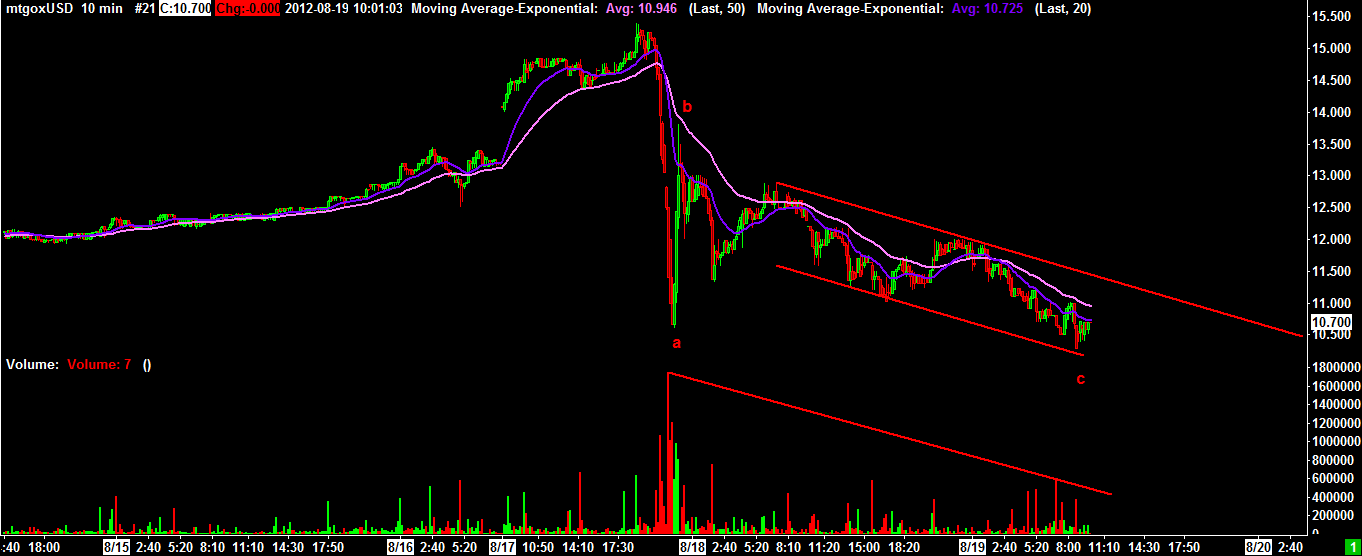Click the 18:00 time axis label
The image size is (1362, 556).
tap(44, 548)
